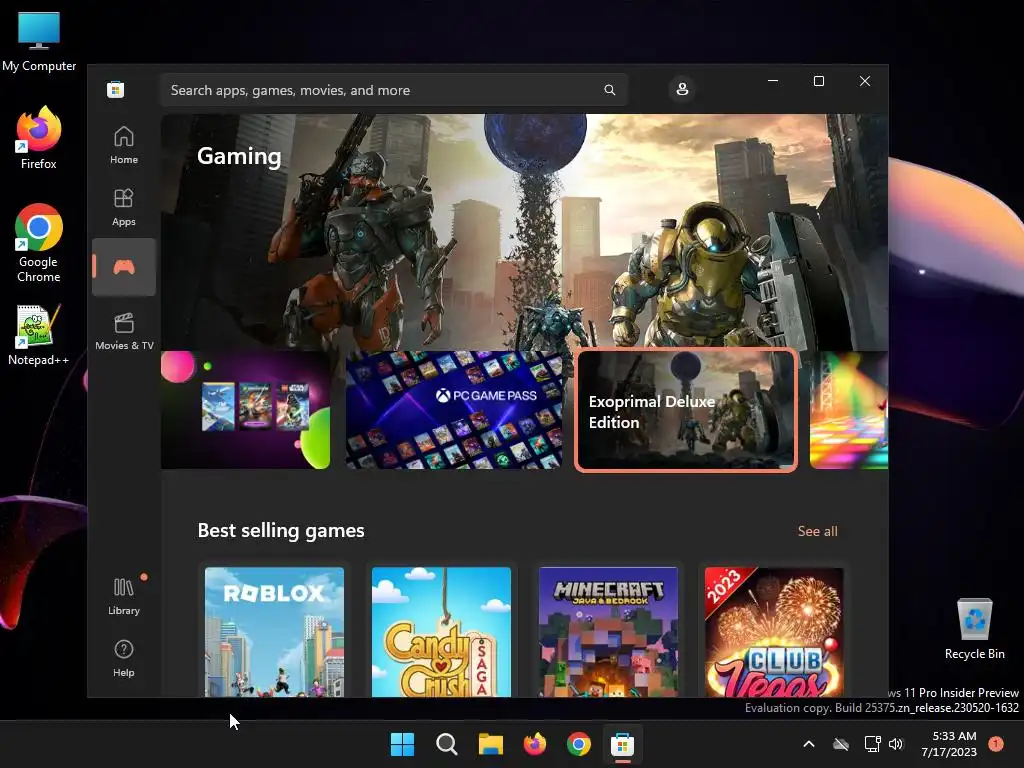This screenshot has height=768, width=1024.
Task: Launch Firefox from the taskbar
Action: (535, 744)
